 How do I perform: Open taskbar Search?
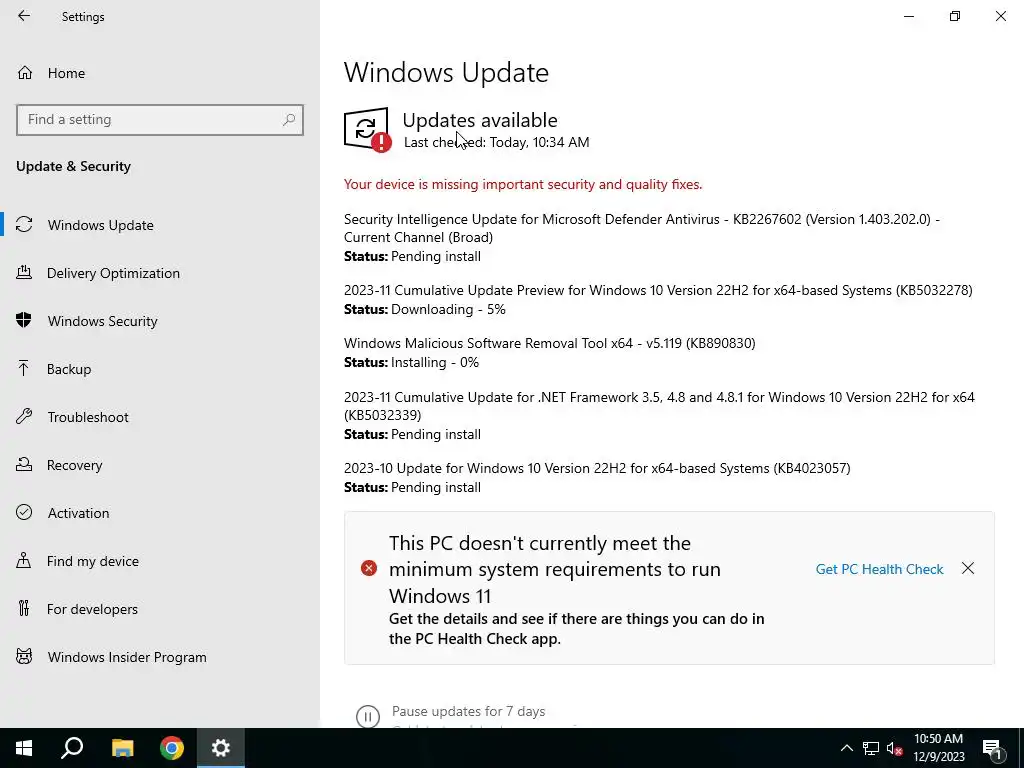(x=72, y=748)
